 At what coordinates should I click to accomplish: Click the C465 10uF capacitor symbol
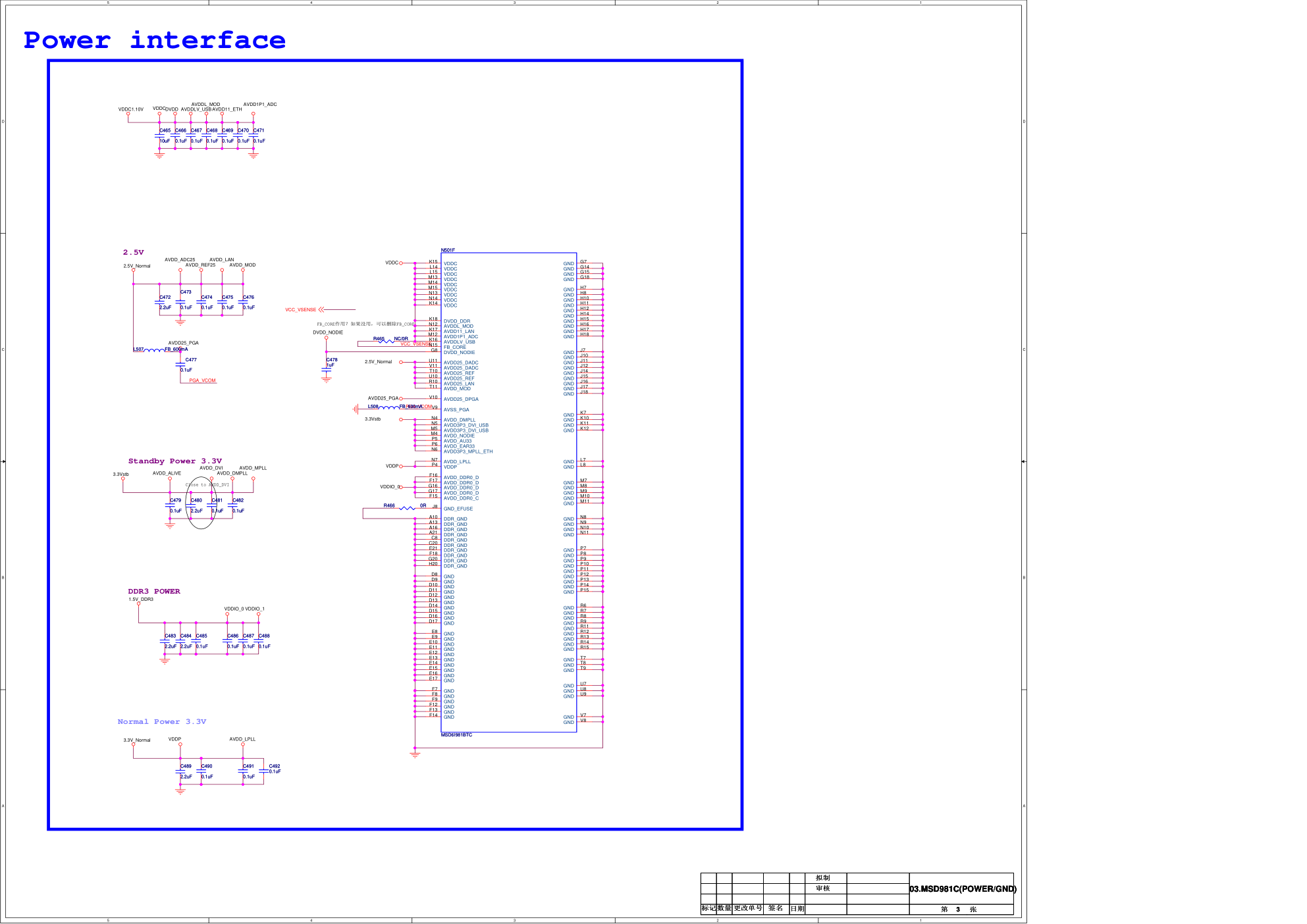click(159, 136)
